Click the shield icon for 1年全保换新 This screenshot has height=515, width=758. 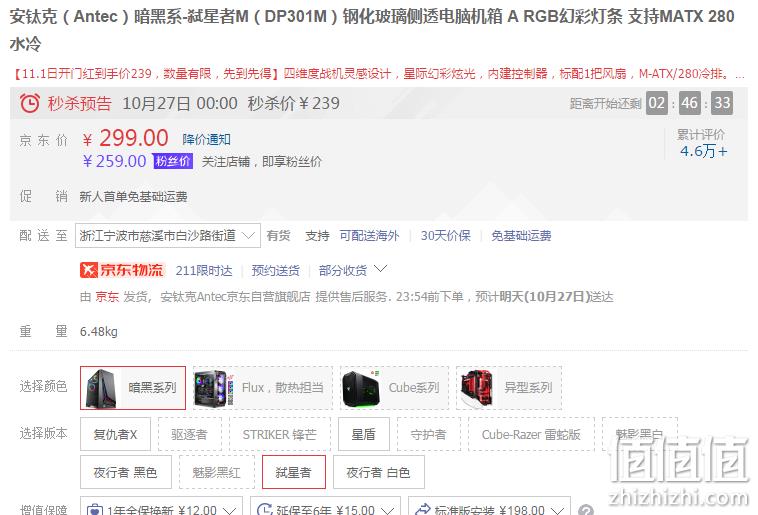pos(95,510)
